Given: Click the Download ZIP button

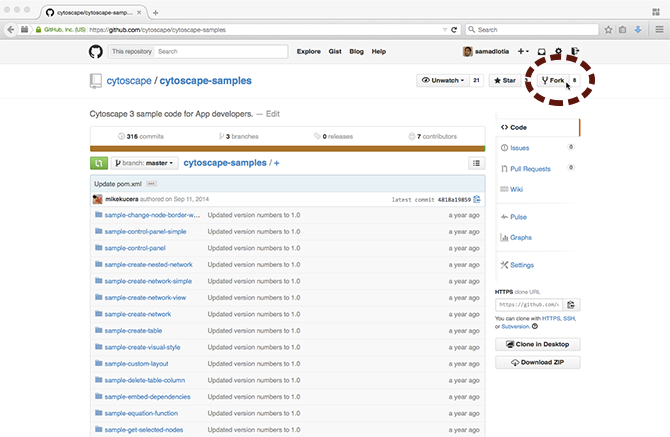Looking at the screenshot, I should (538, 362).
